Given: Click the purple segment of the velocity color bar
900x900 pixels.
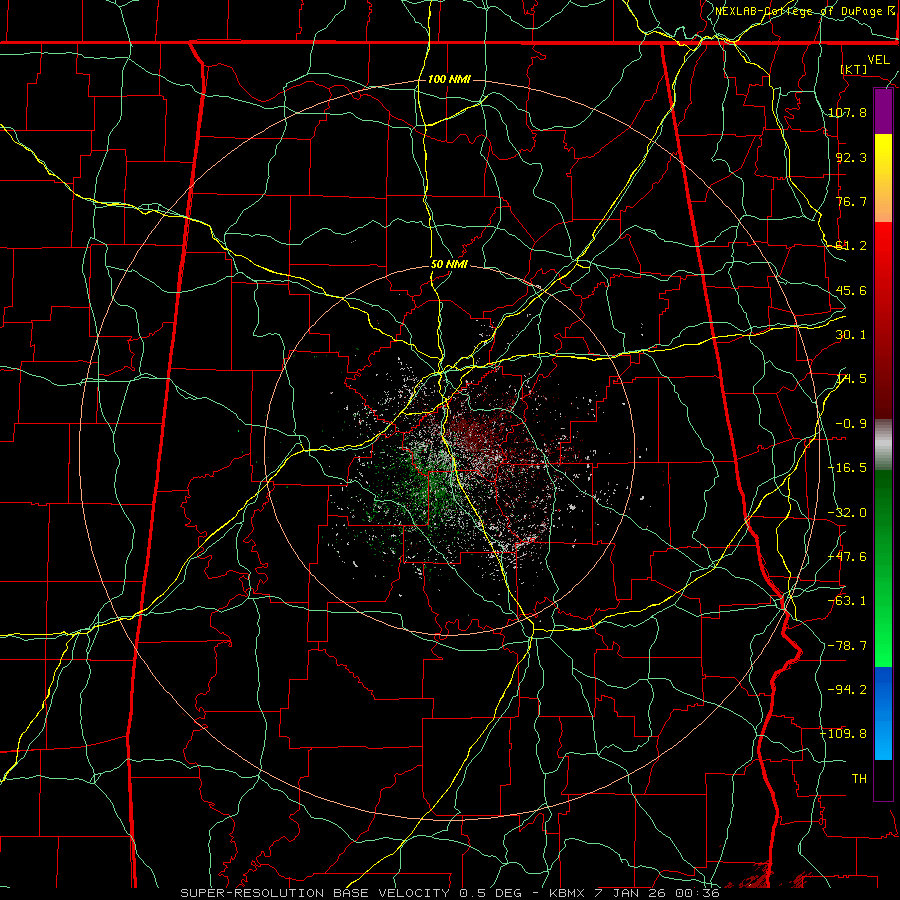Looking at the screenshot, I should click(883, 112).
